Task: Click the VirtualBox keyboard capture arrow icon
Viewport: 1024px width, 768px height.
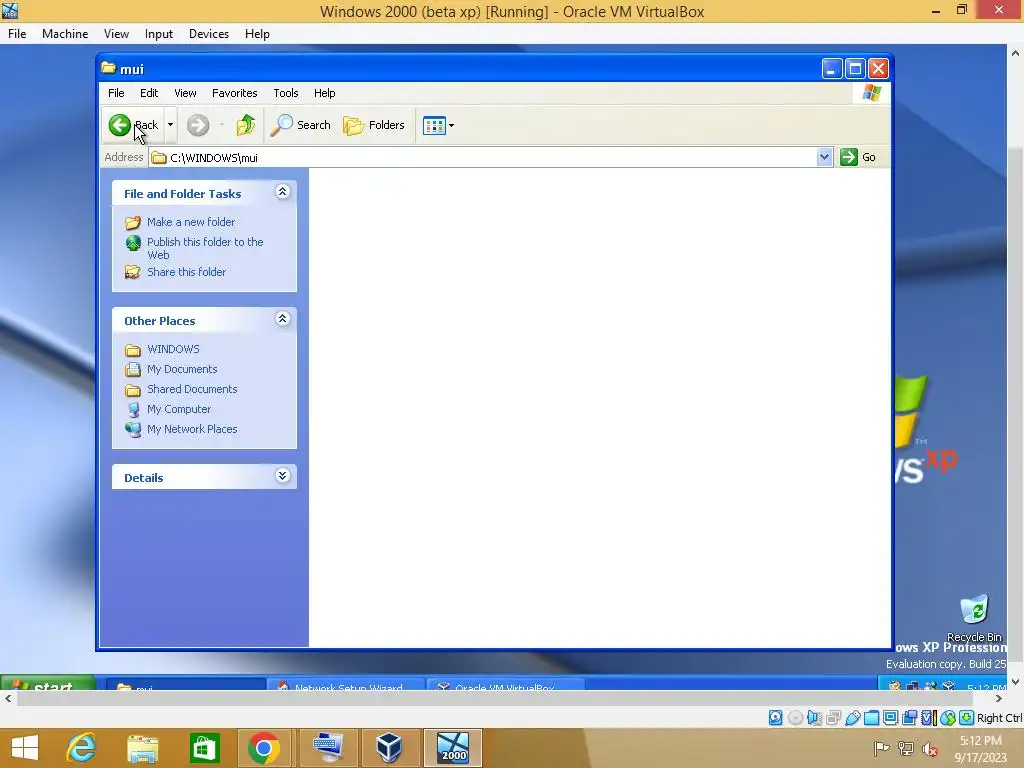Action: point(967,718)
